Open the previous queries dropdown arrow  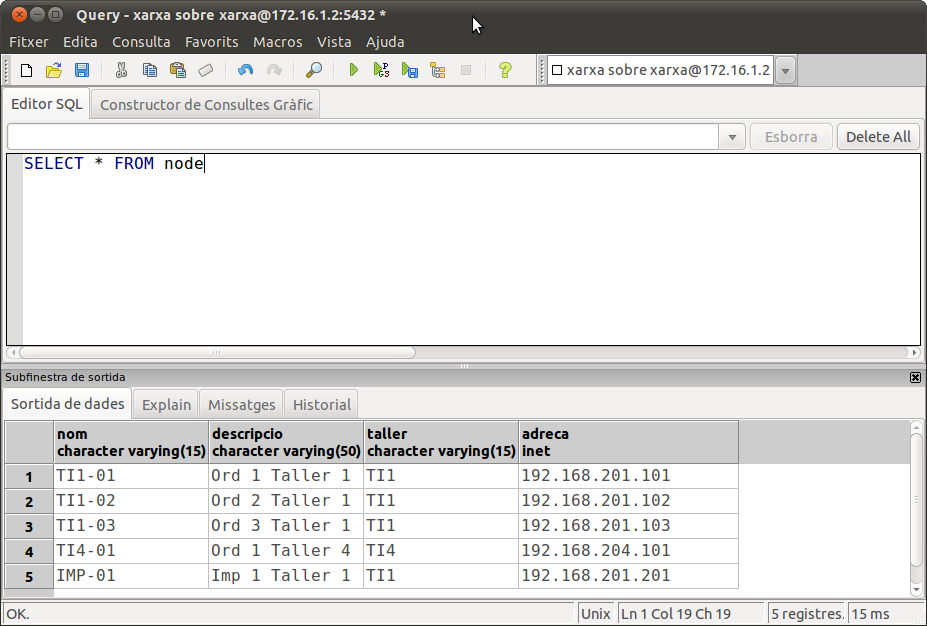pyautogui.click(x=732, y=137)
